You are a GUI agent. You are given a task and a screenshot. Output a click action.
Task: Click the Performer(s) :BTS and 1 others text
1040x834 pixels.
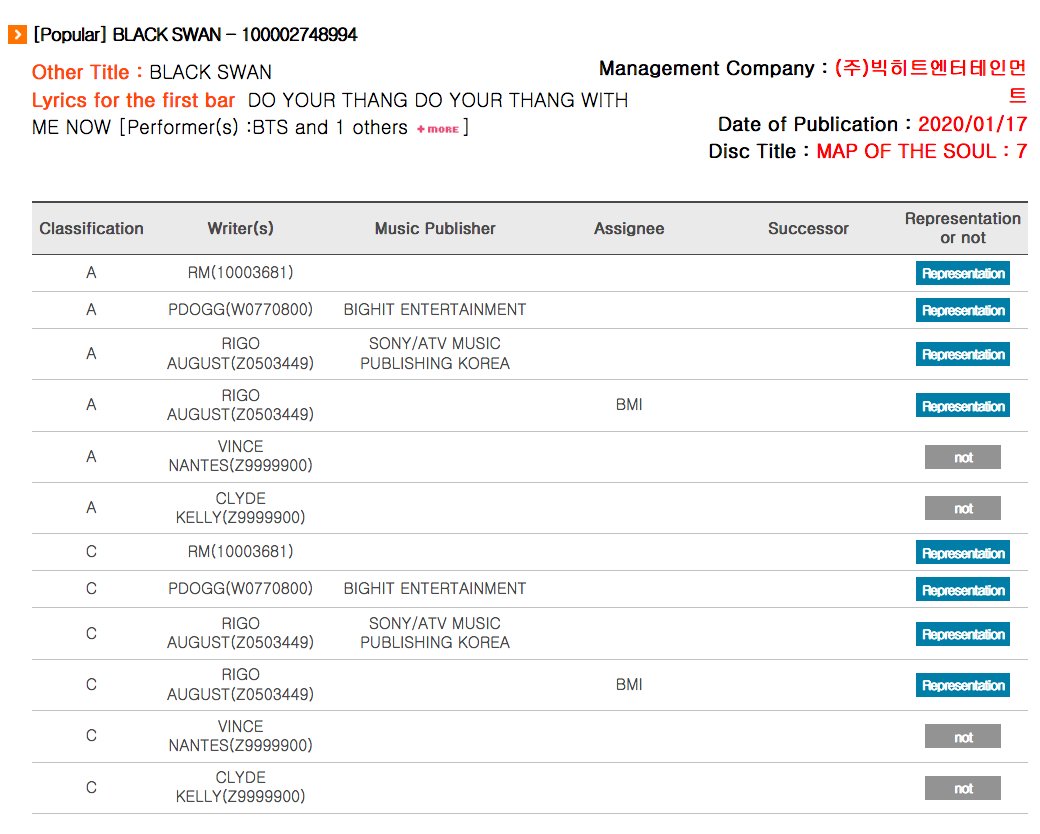(x=267, y=127)
